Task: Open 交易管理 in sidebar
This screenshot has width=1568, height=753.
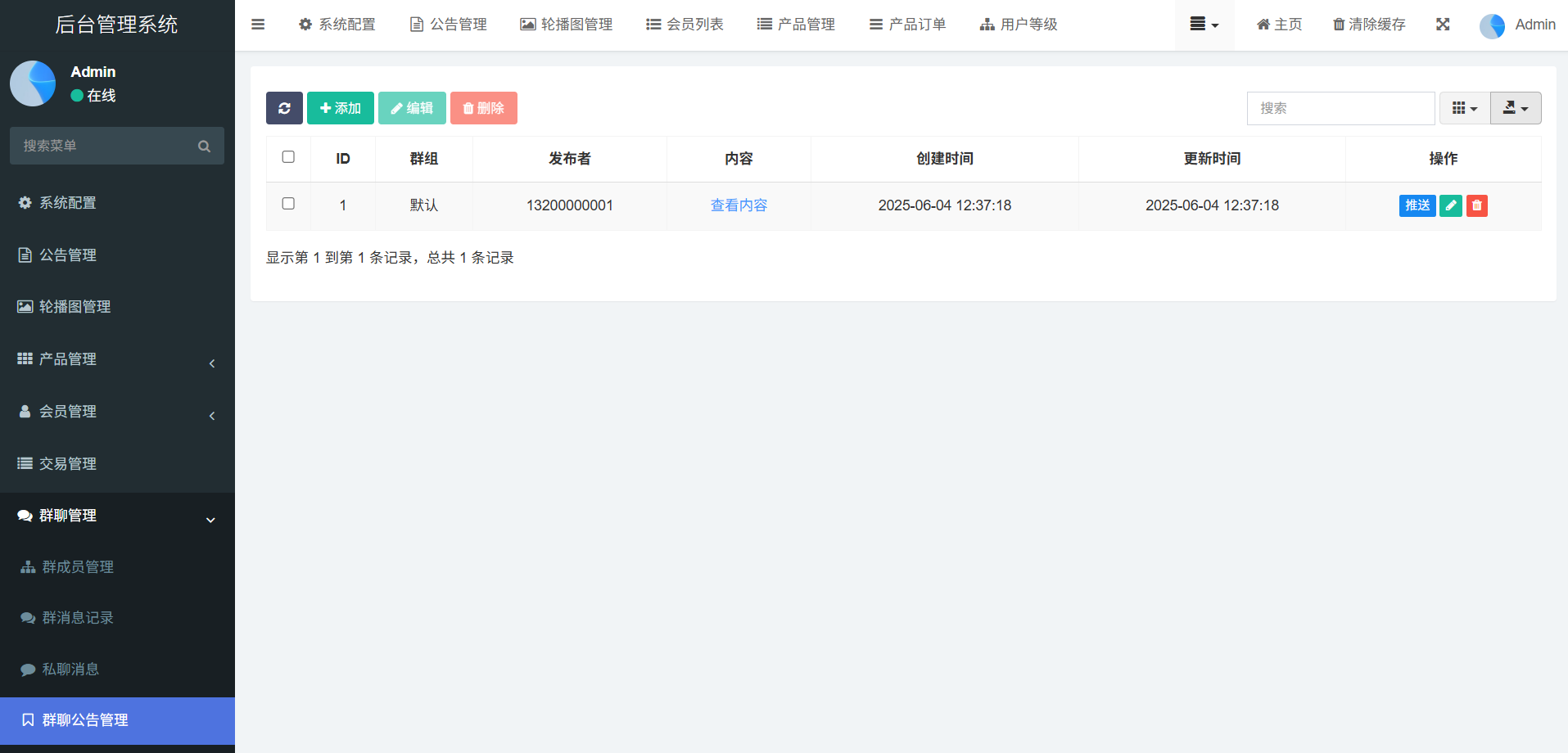Action: click(117, 464)
